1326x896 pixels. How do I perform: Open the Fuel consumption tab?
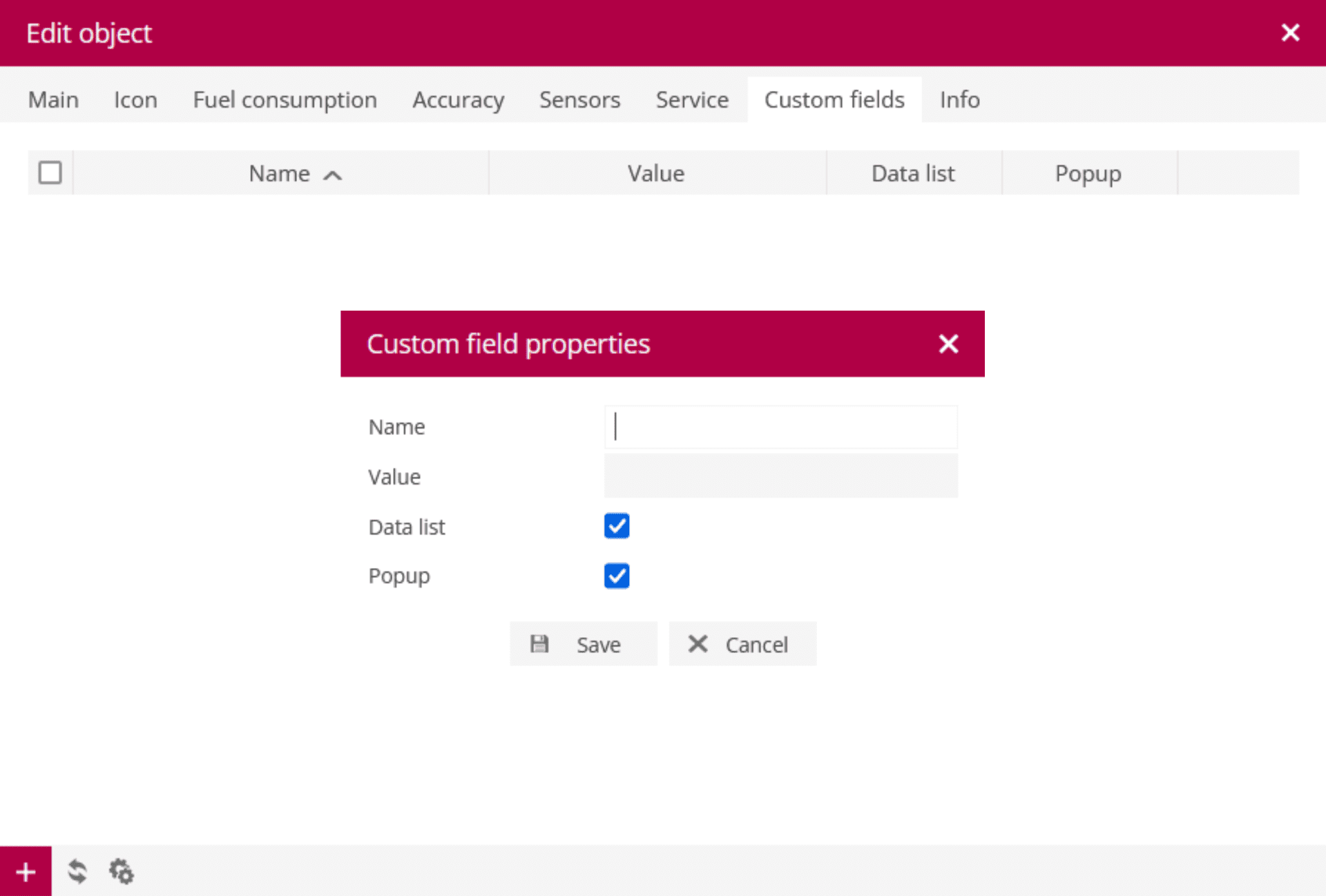click(285, 100)
